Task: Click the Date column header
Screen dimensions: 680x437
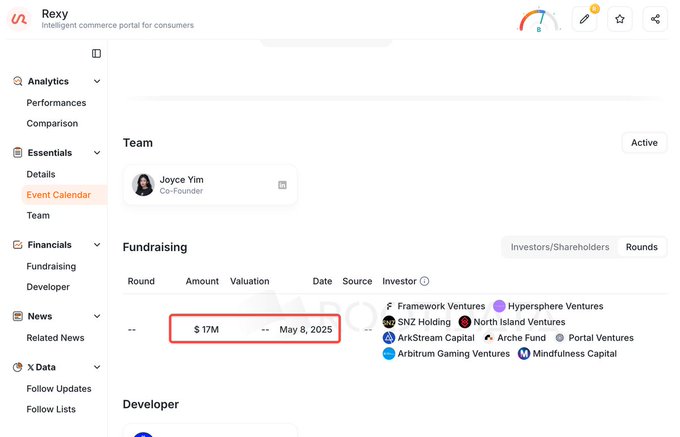Action: click(x=322, y=281)
